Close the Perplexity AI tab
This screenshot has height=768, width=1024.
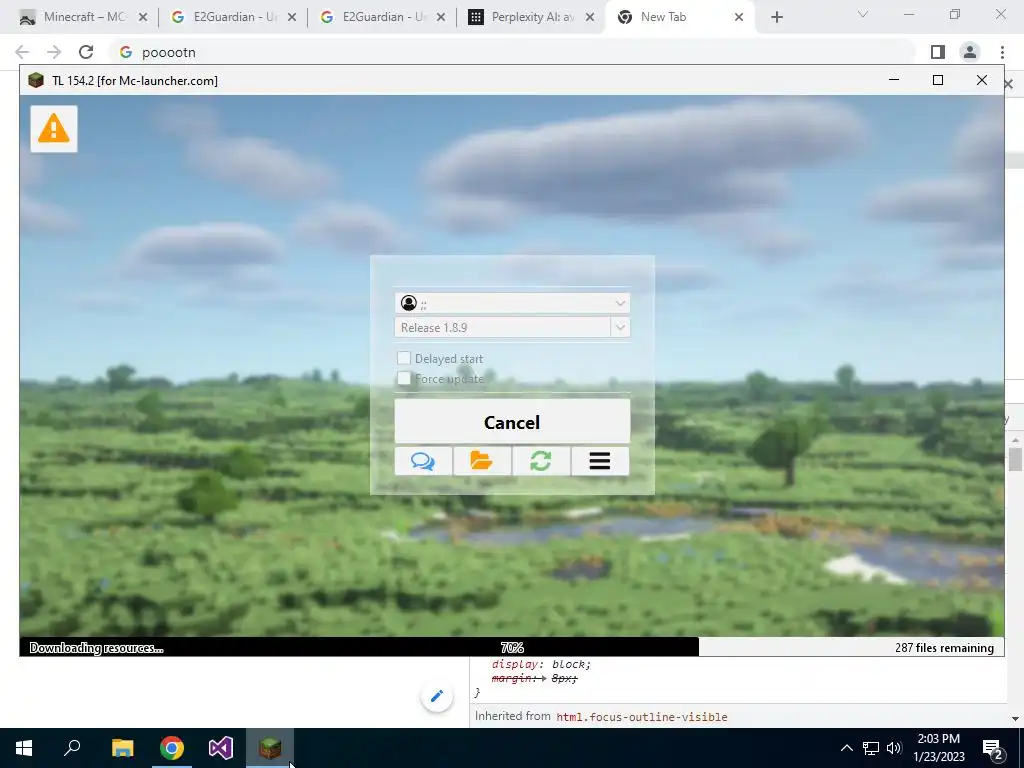pos(590,17)
